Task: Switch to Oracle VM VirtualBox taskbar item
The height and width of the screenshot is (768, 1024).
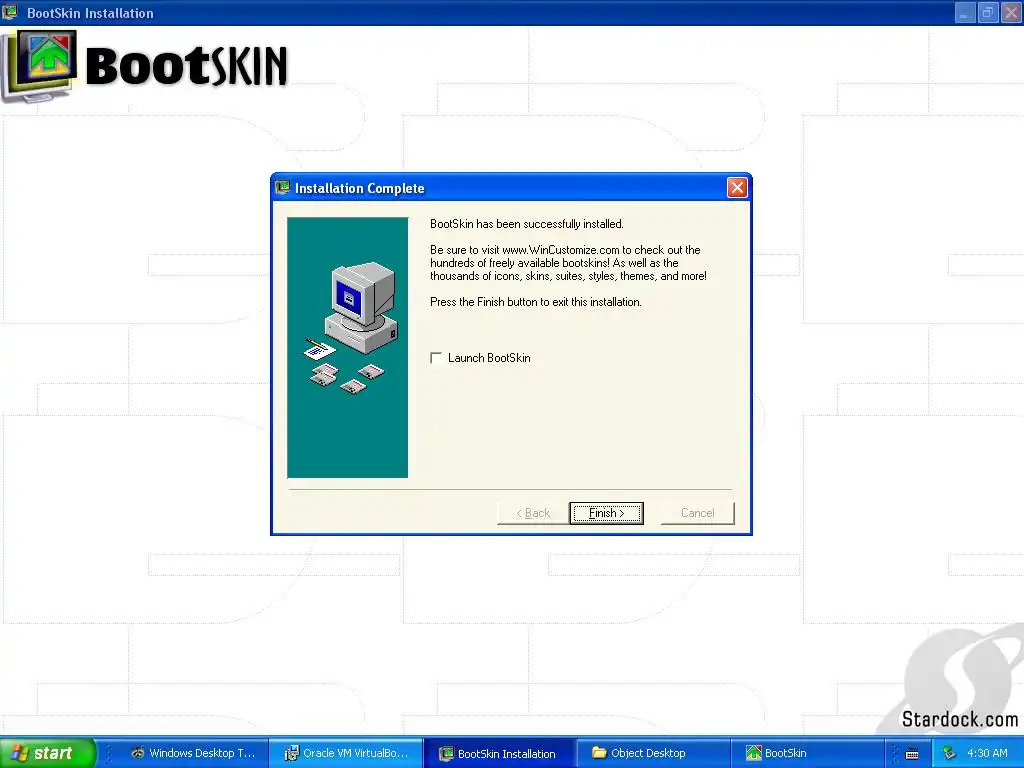Action: tap(346, 753)
